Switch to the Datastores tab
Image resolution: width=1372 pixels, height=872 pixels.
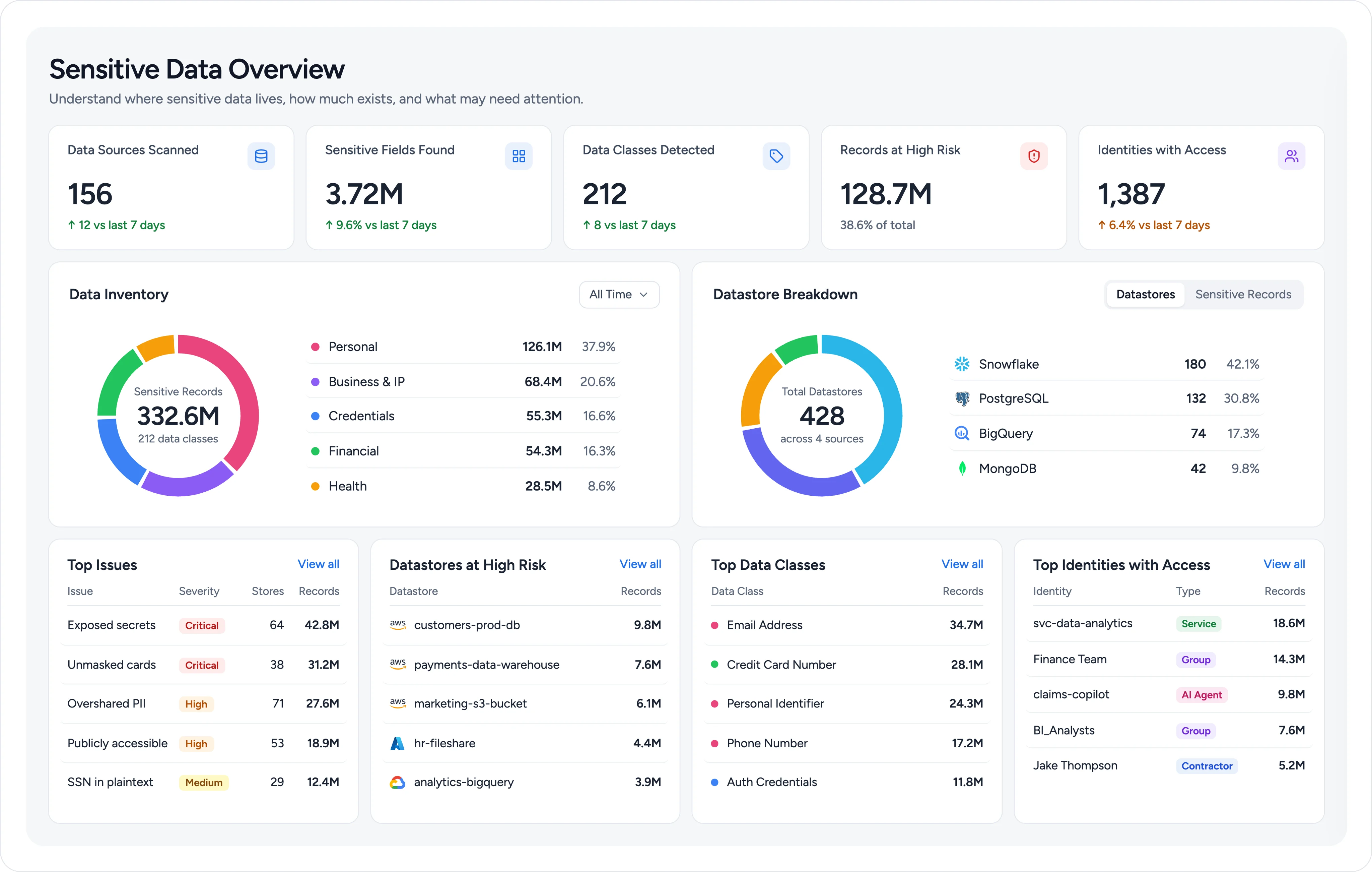(1145, 295)
